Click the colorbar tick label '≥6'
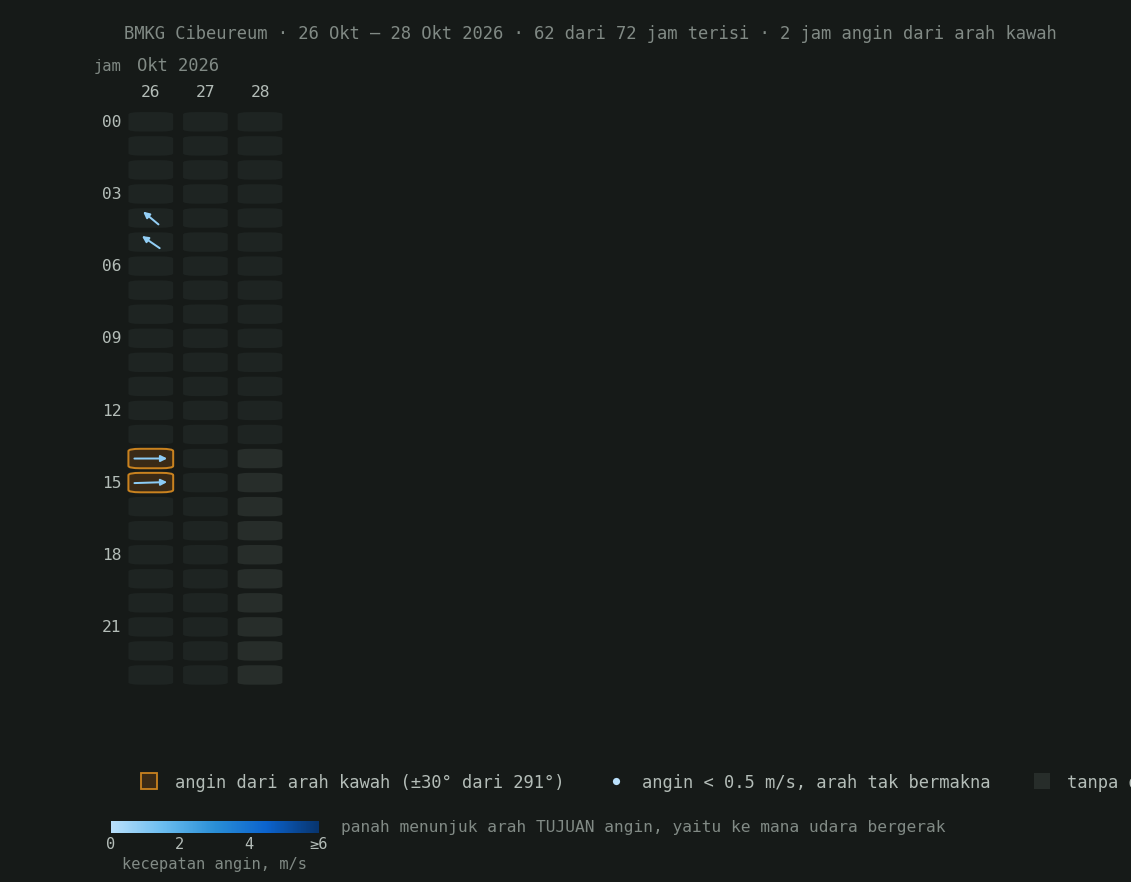 coord(318,844)
